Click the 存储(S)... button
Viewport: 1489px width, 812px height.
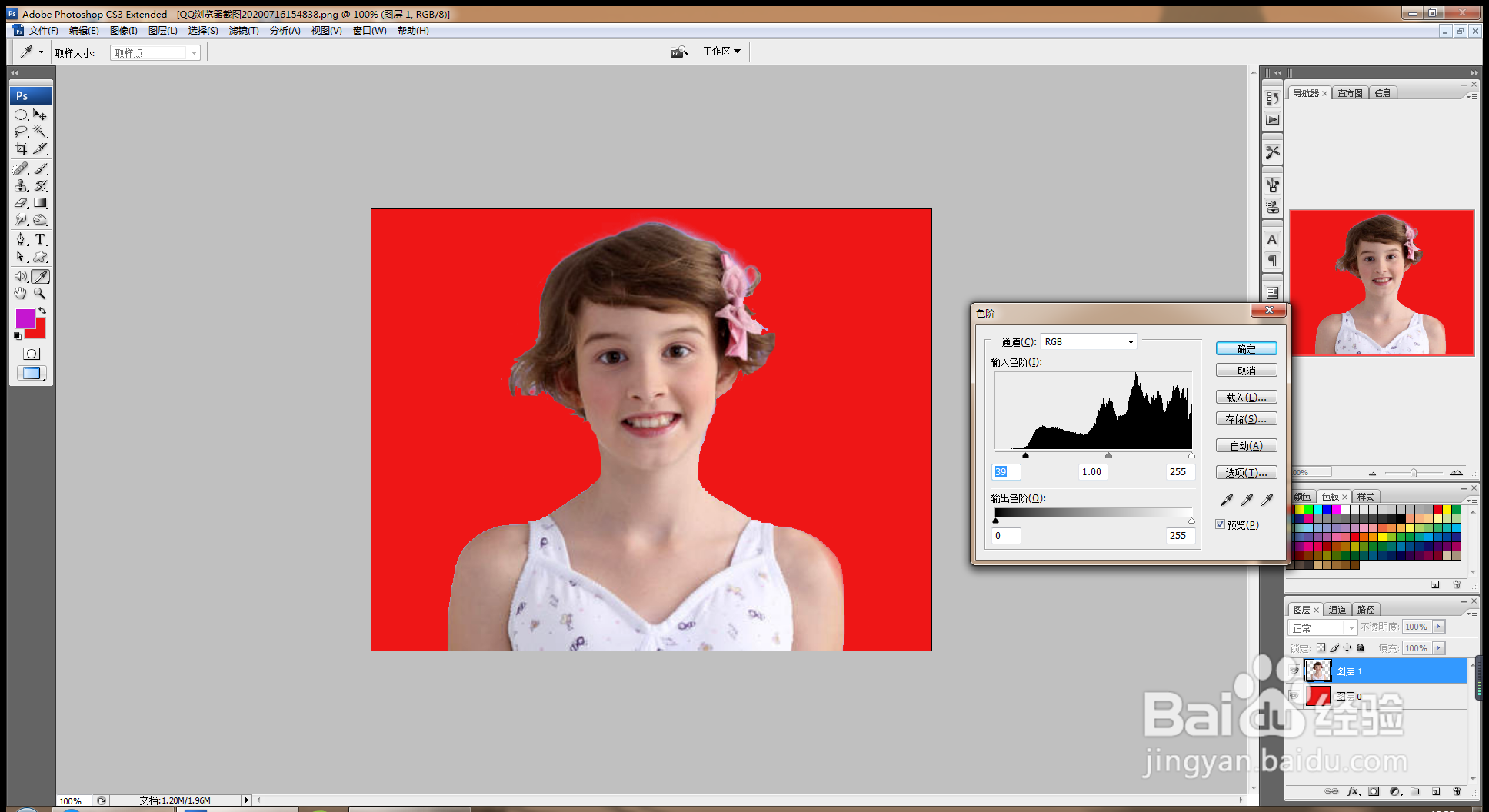tap(1247, 419)
